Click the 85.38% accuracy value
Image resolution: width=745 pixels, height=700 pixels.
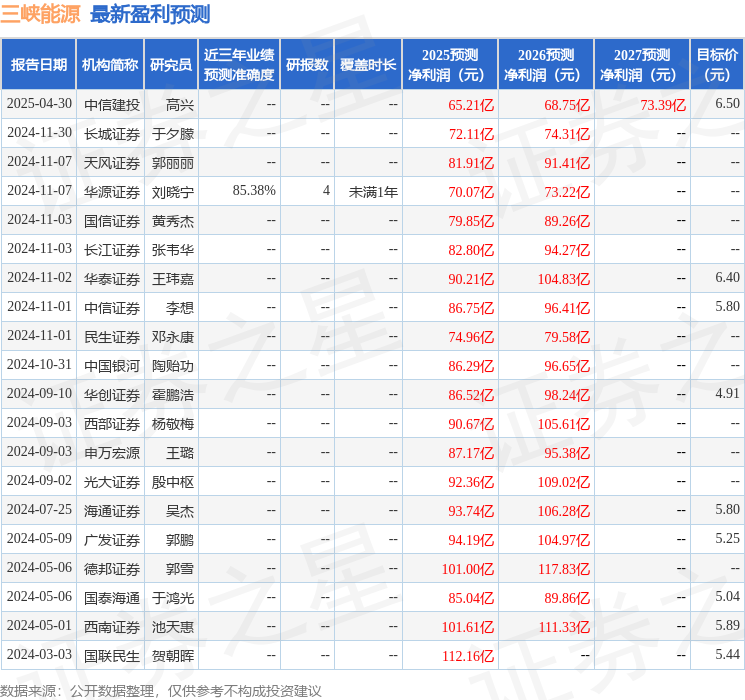pos(254,191)
